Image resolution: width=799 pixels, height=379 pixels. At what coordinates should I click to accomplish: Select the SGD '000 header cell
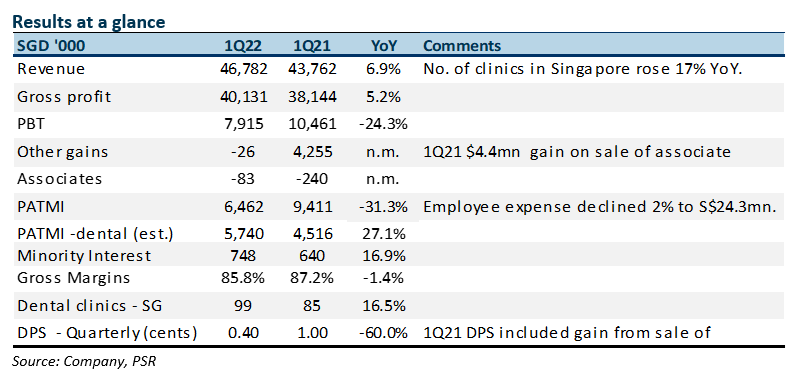click(51, 46)
